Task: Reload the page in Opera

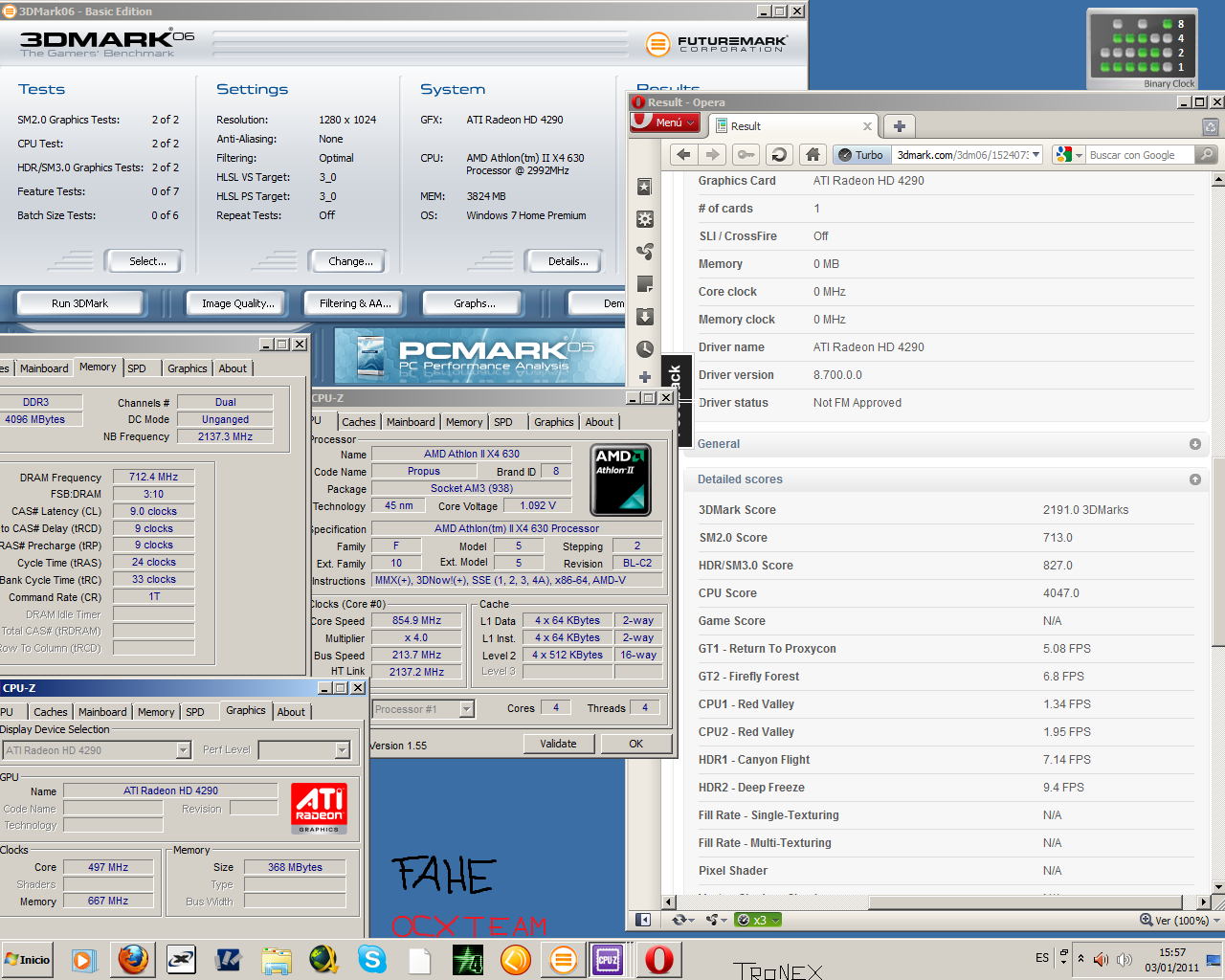Action: [779, 154]
